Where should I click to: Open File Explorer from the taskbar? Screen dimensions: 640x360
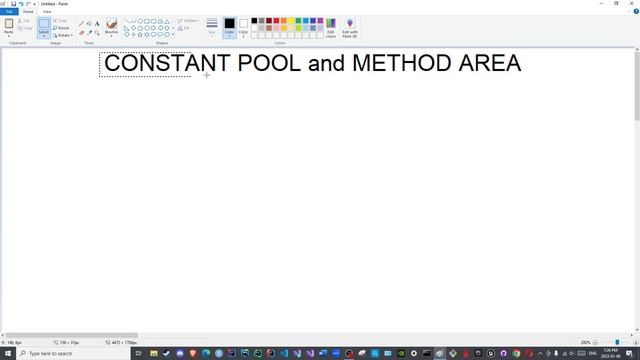pyautogui.click(x=154, y=353)
